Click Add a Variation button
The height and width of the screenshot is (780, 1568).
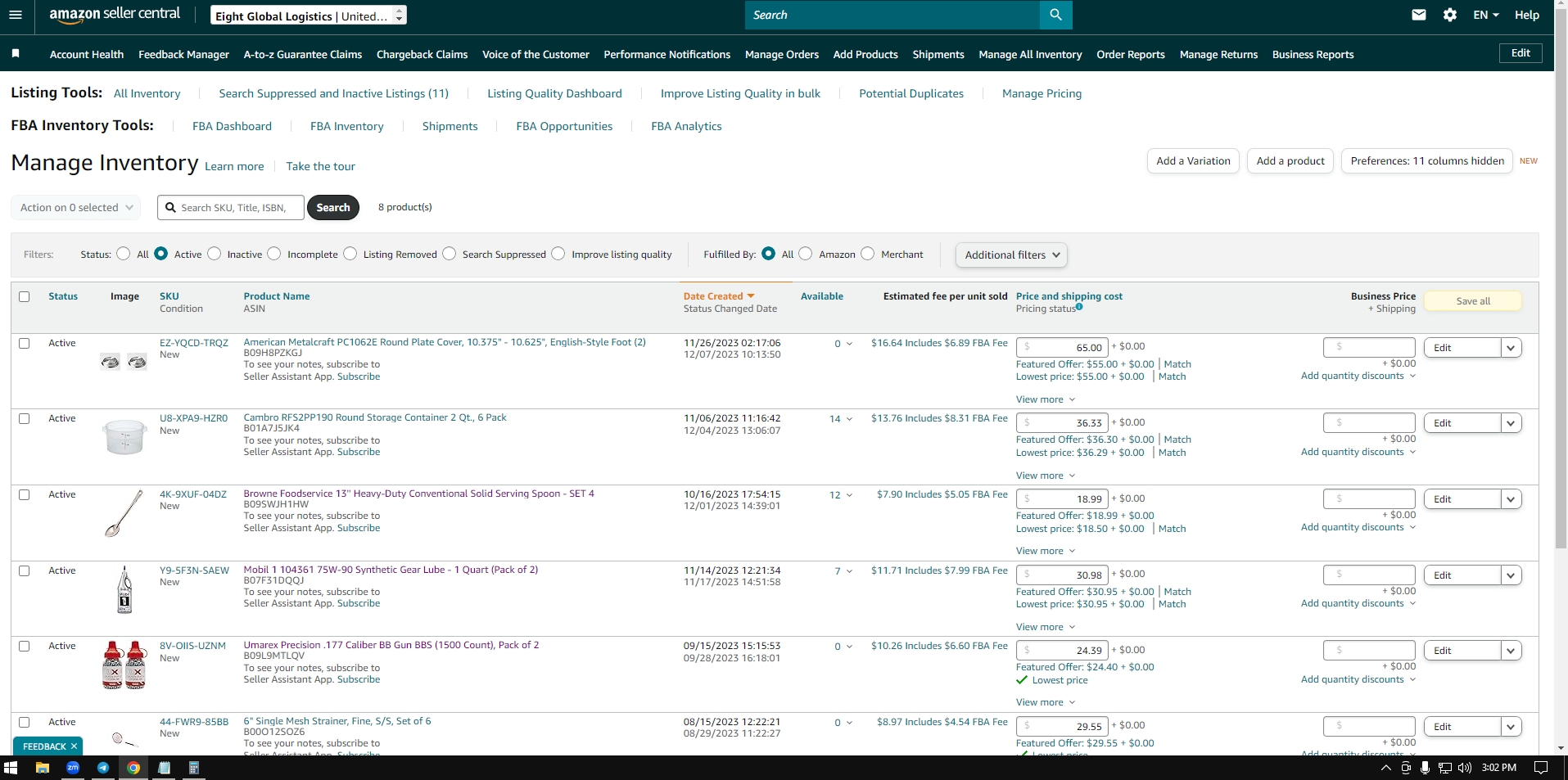(1193, 161)
